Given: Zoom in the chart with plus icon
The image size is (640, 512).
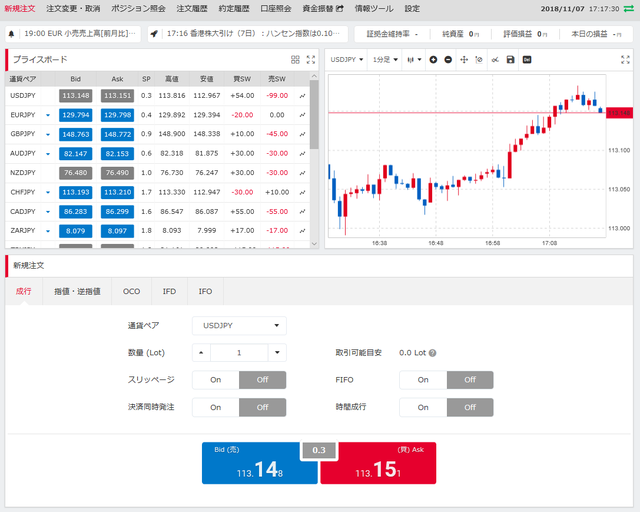Looking at the screenshot, I should click(433, 60).
